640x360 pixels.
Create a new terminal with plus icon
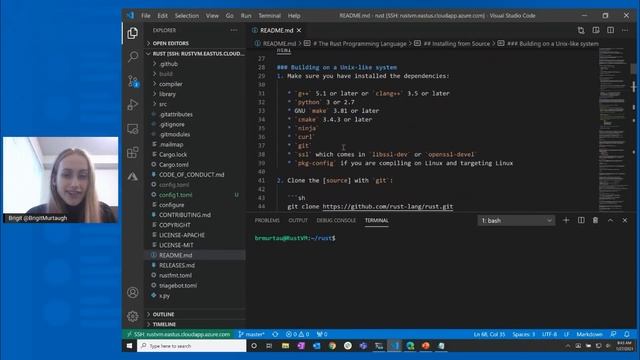tap(566, 220)
